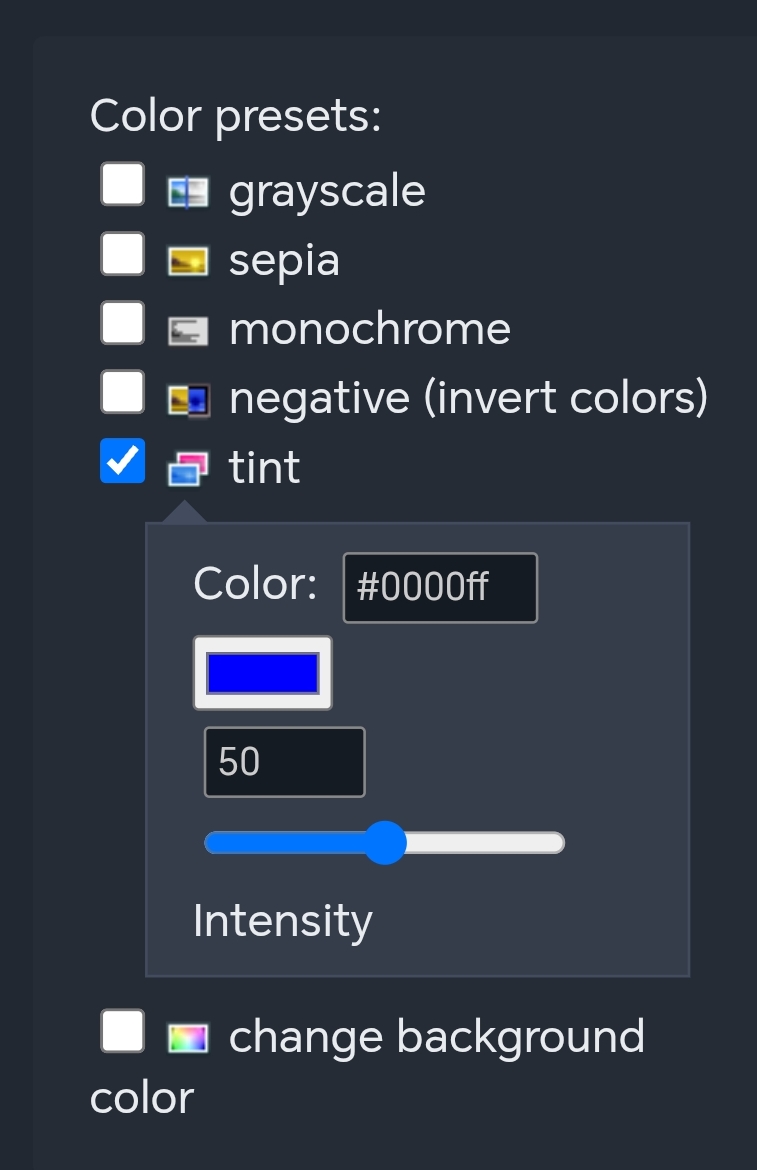This screenshot has height=1170, width=757.
Task: Click the negative invert colors icon
Action: pos(188,399)
